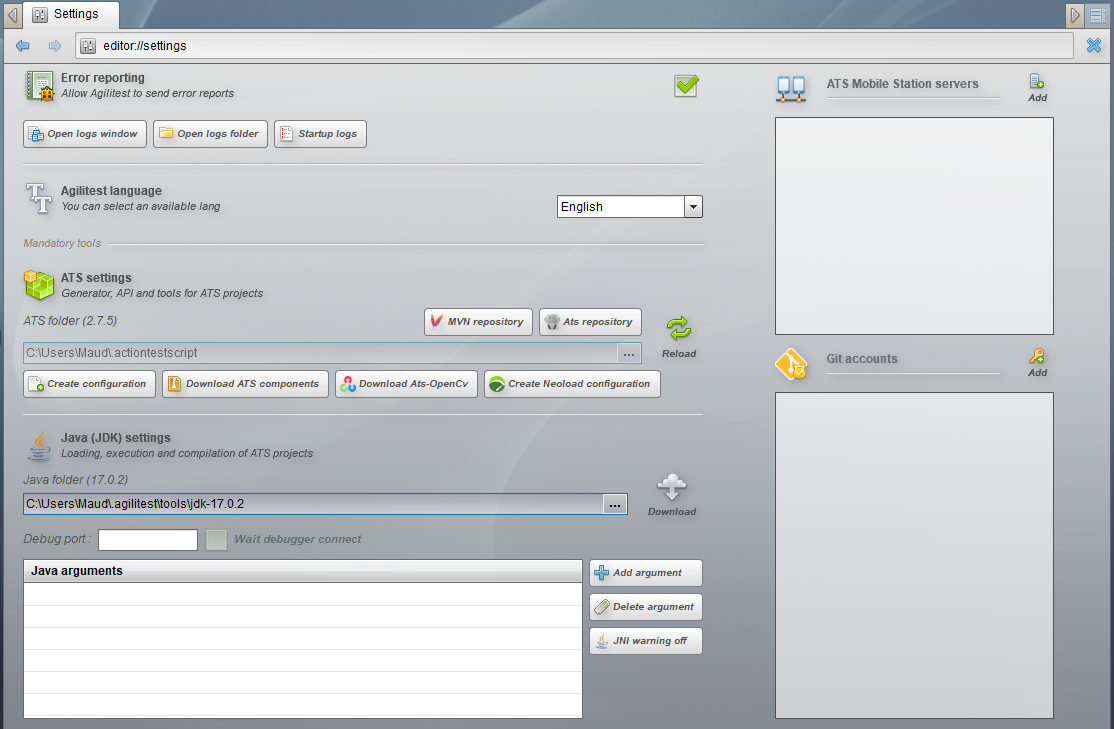Navigate forward with the right arrow
The image size is (1114, 729).
pos(55,45)
